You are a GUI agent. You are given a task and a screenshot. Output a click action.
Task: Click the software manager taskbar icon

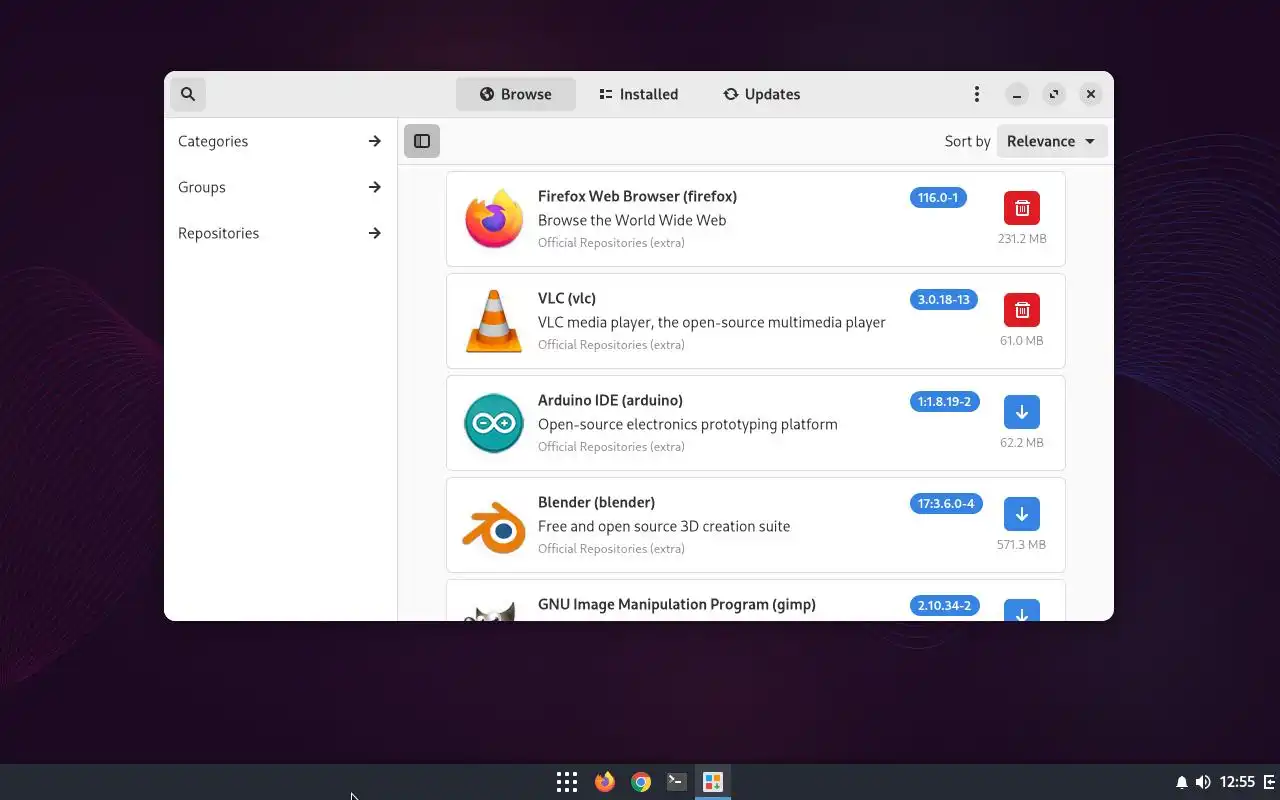point(713,782)
